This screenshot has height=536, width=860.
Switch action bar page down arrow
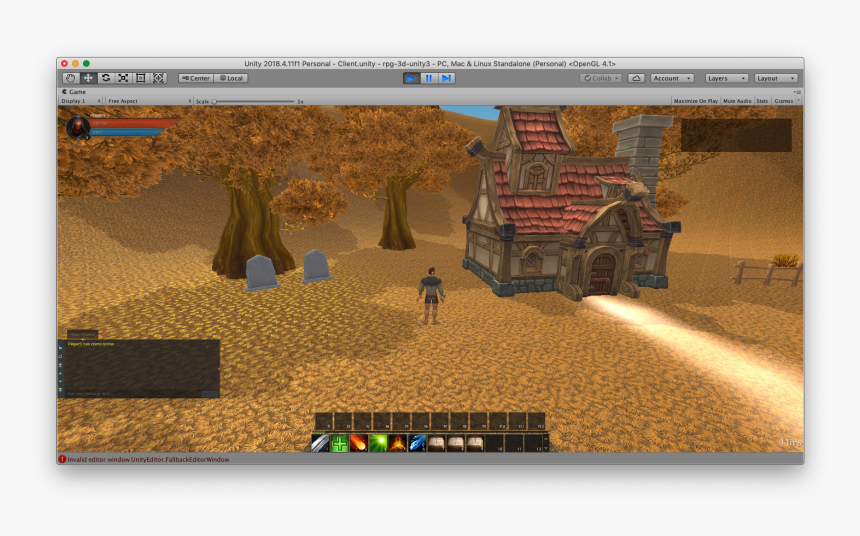click(x=546, y=448)
